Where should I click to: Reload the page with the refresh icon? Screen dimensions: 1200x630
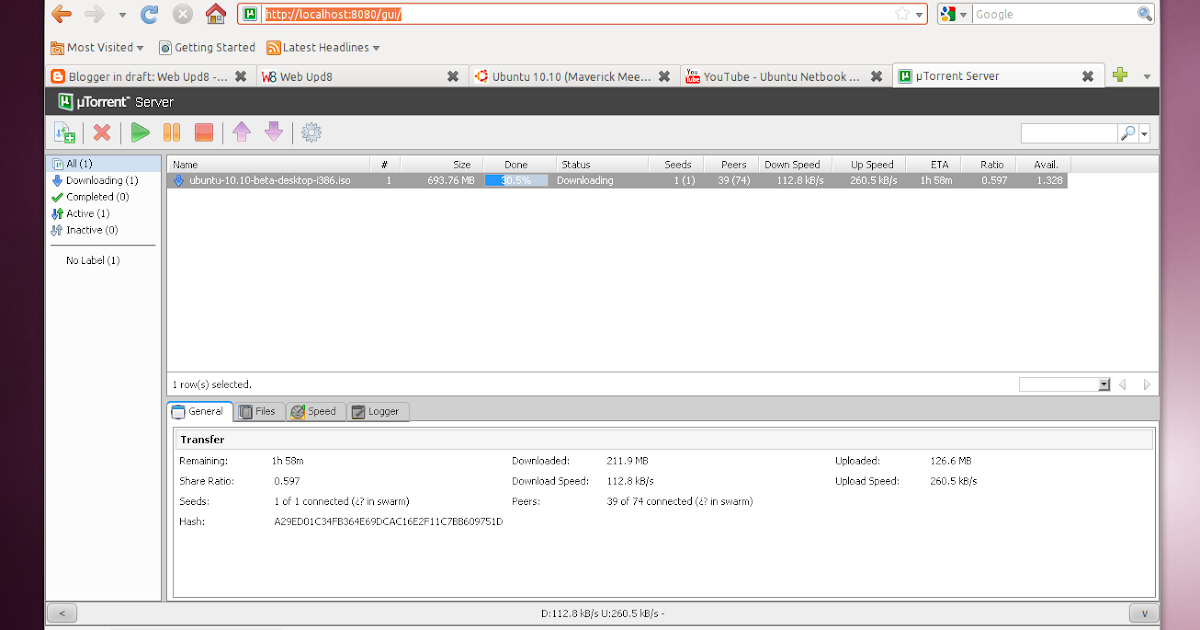[x=150, y=14]
